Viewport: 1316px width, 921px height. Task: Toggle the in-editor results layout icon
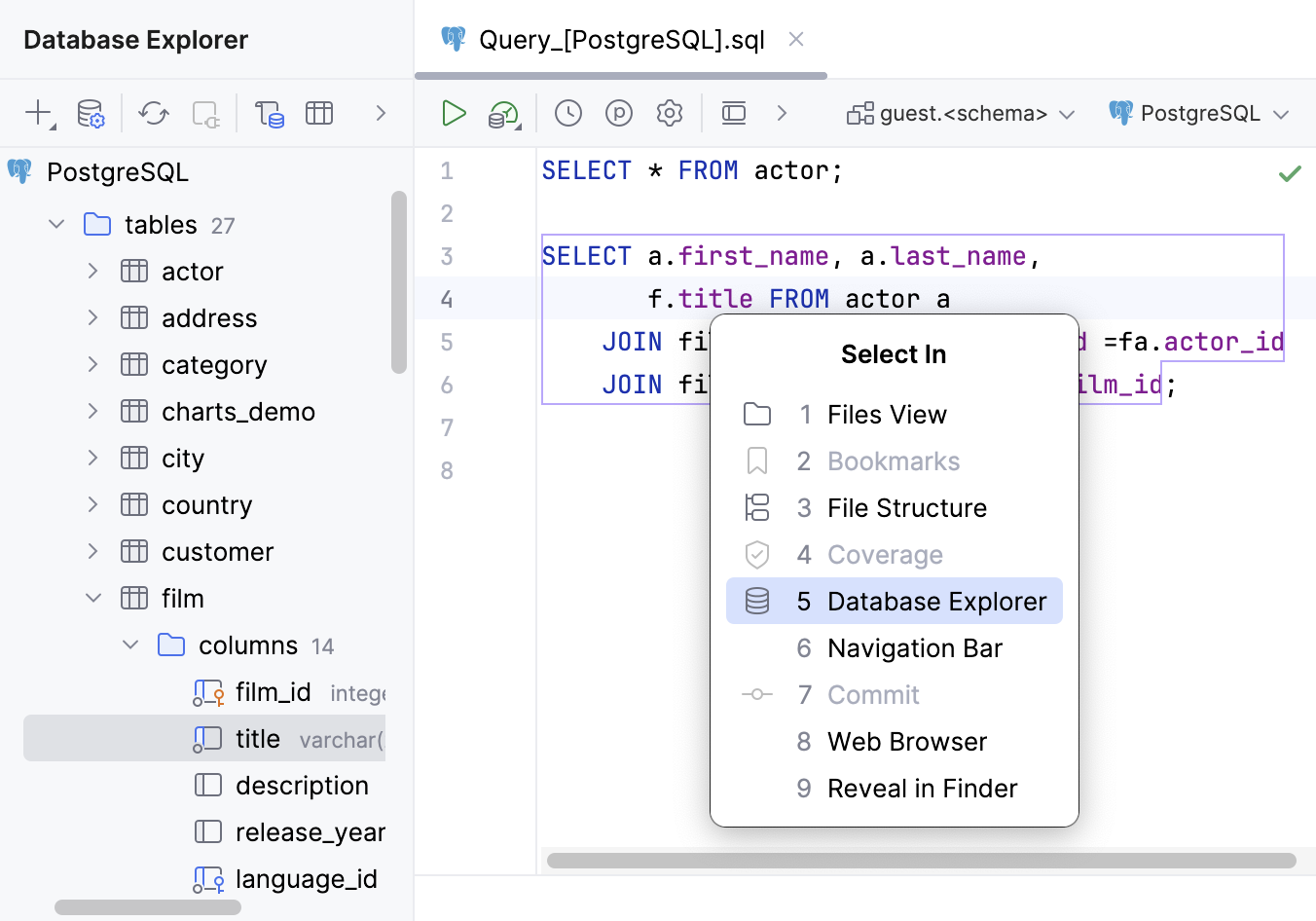733,113
